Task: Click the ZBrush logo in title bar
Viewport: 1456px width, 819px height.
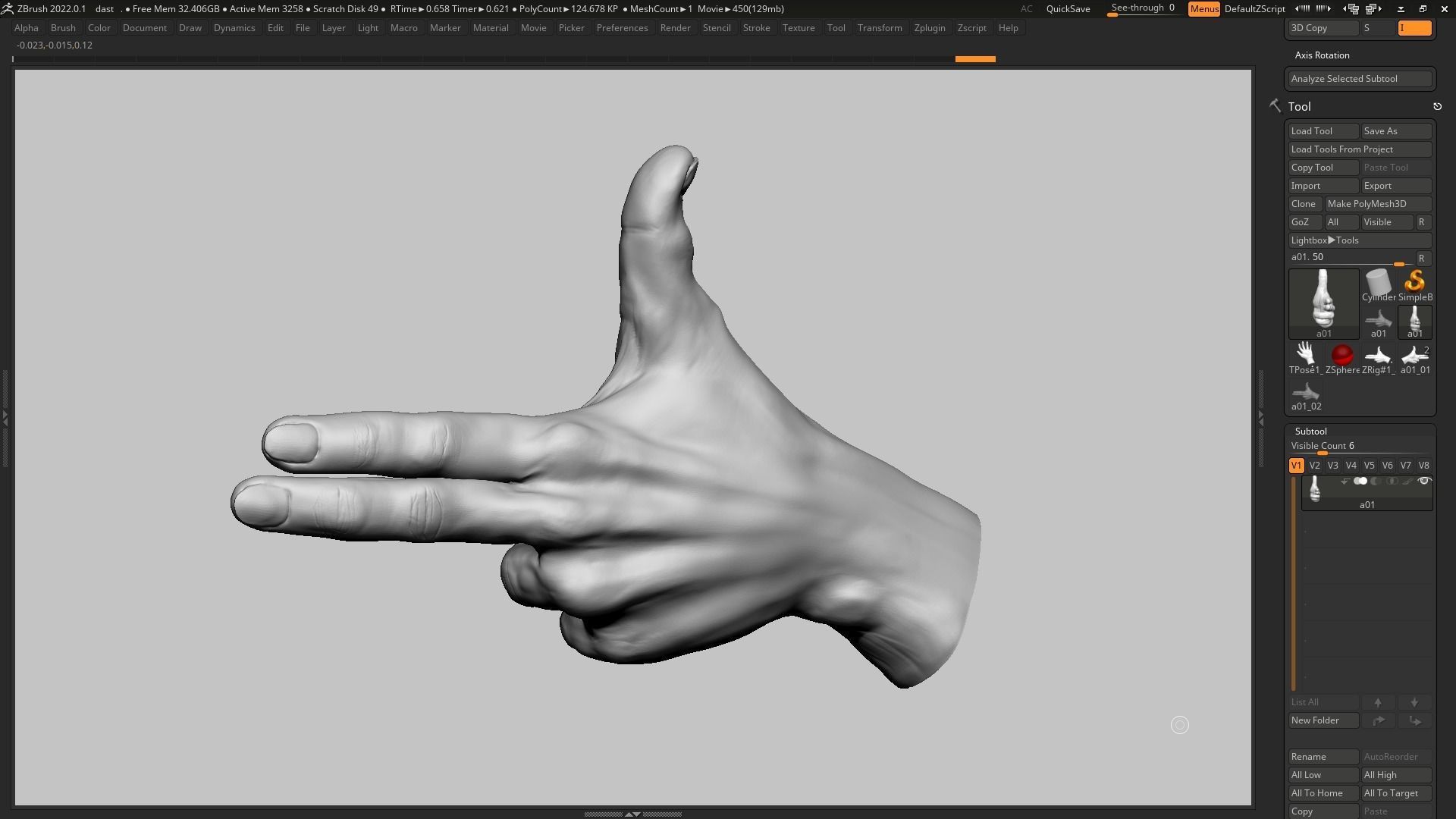Action: click(7, 9)
